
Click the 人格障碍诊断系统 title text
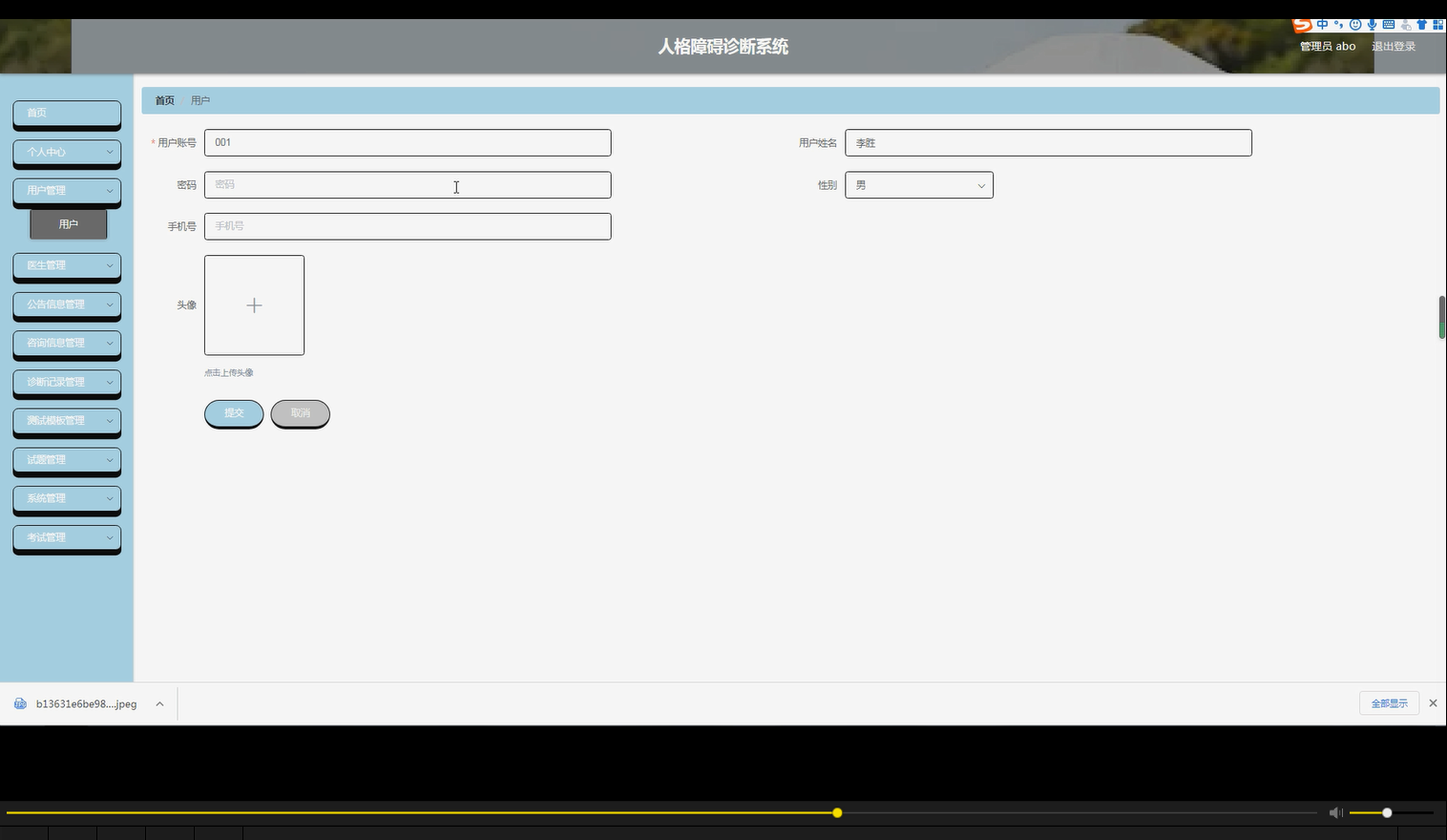pos(723,46)
